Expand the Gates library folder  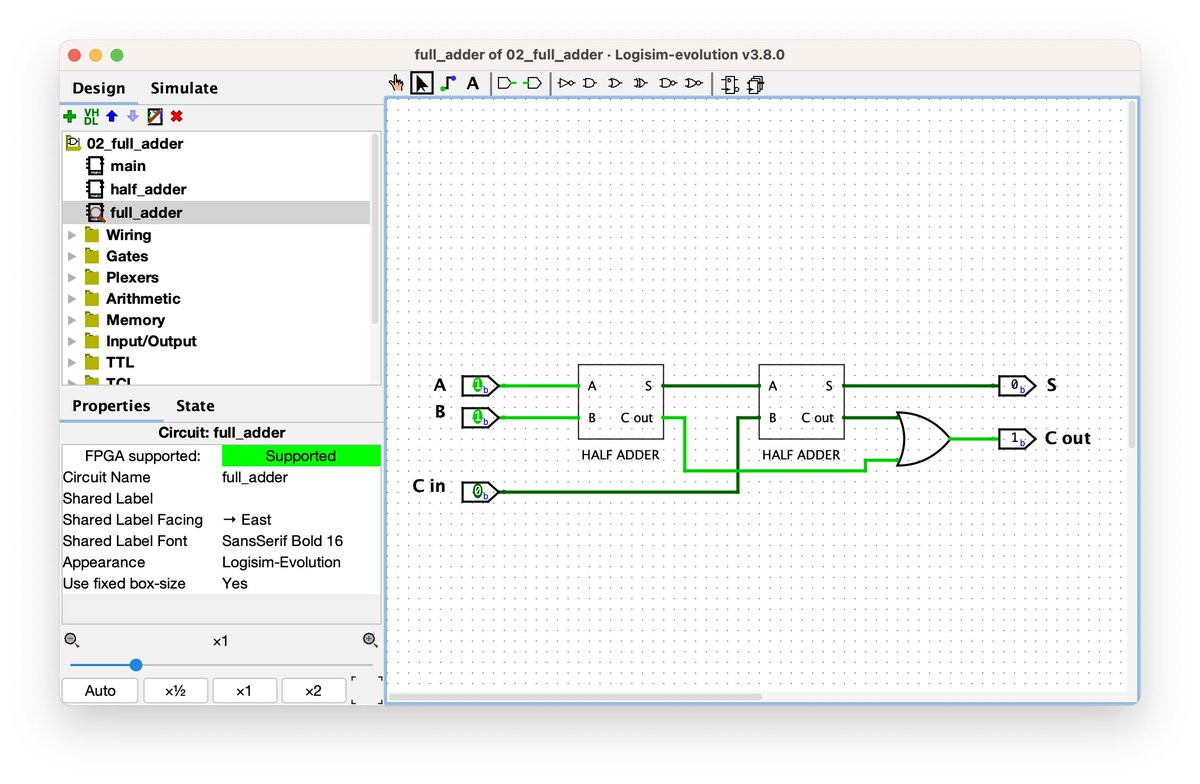(72, 256)
